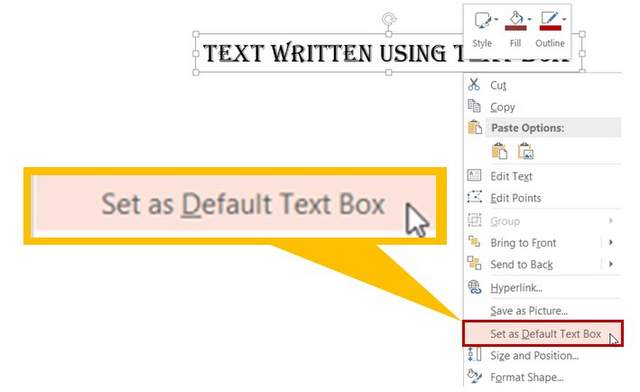640x392 pixels.
Task: Click the Outline label in the mini toolbar
Action: tap(550, 43)
